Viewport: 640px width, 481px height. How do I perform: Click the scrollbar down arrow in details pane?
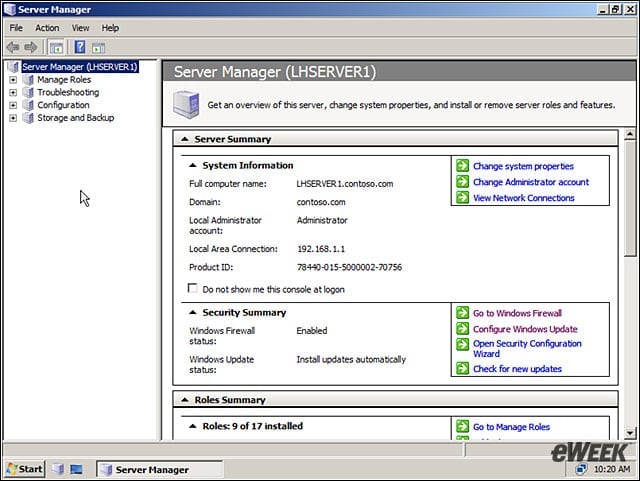[x=630, y=433]
